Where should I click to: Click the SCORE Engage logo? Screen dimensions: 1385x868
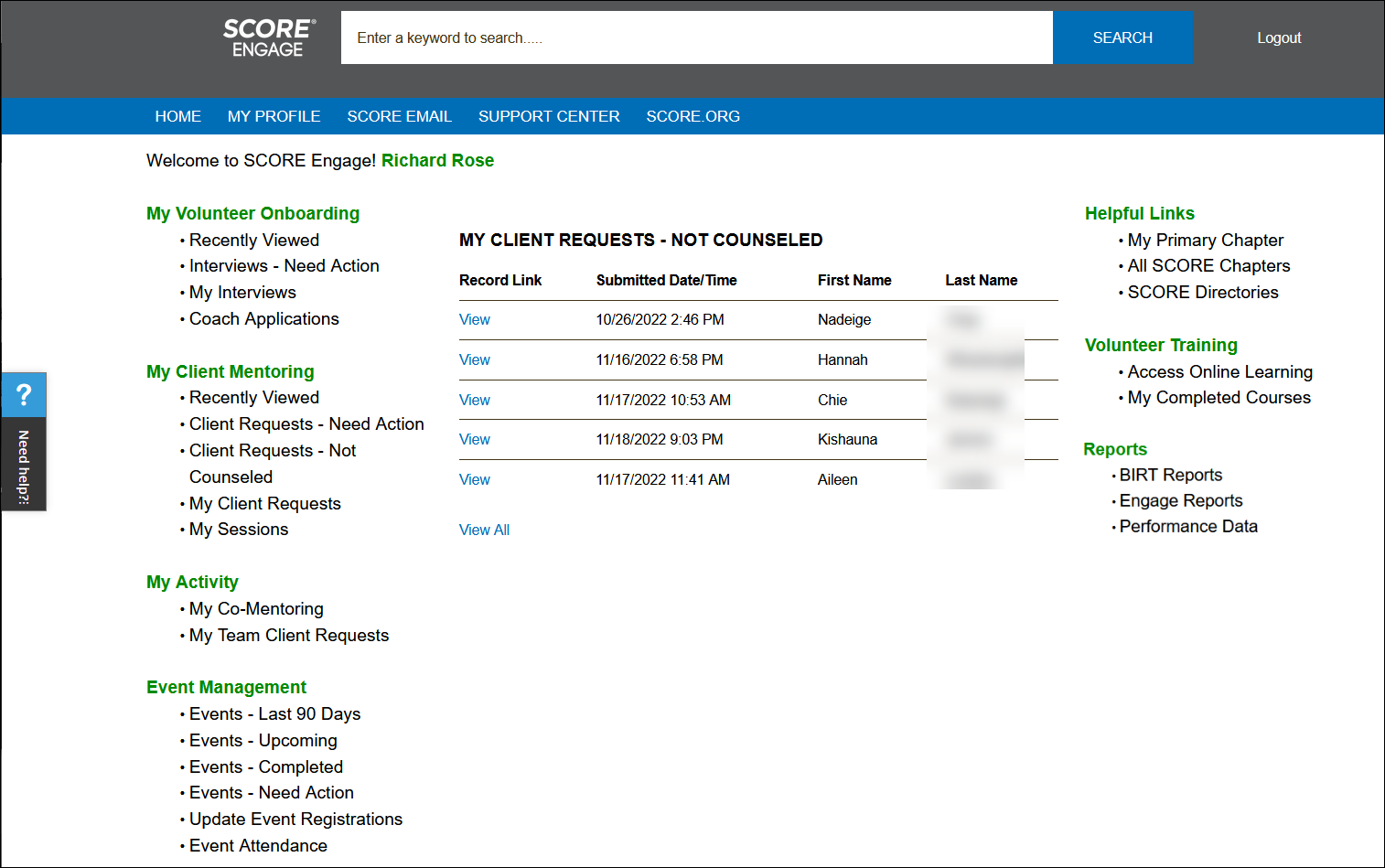269,38
